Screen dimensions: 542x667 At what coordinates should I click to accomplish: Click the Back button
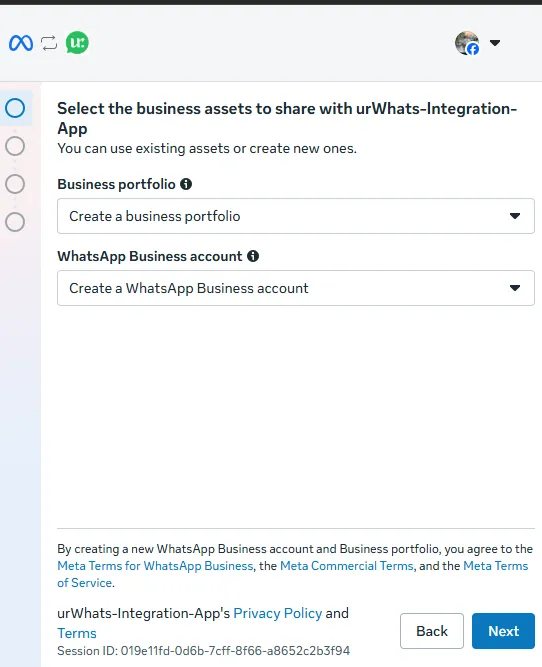[432, 631]
